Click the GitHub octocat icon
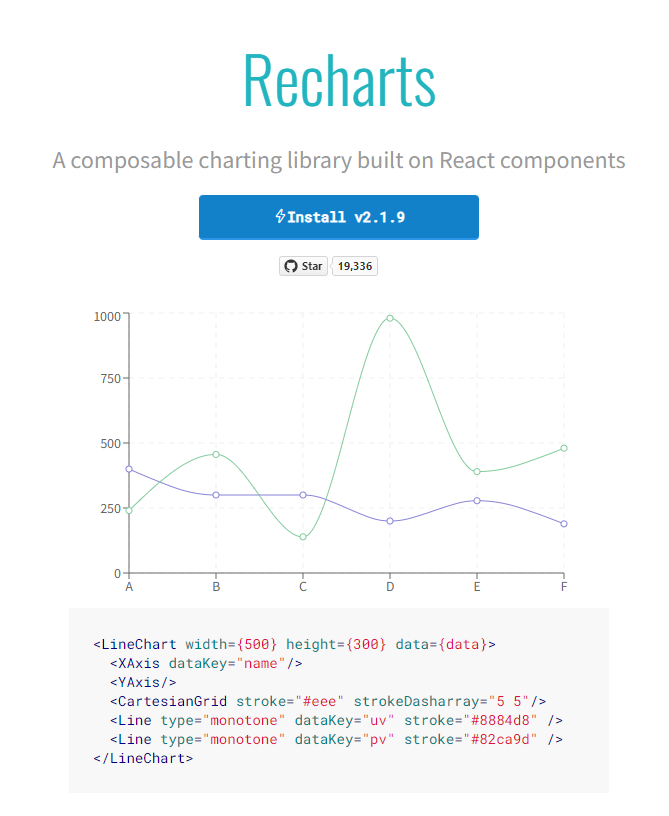 291,266
